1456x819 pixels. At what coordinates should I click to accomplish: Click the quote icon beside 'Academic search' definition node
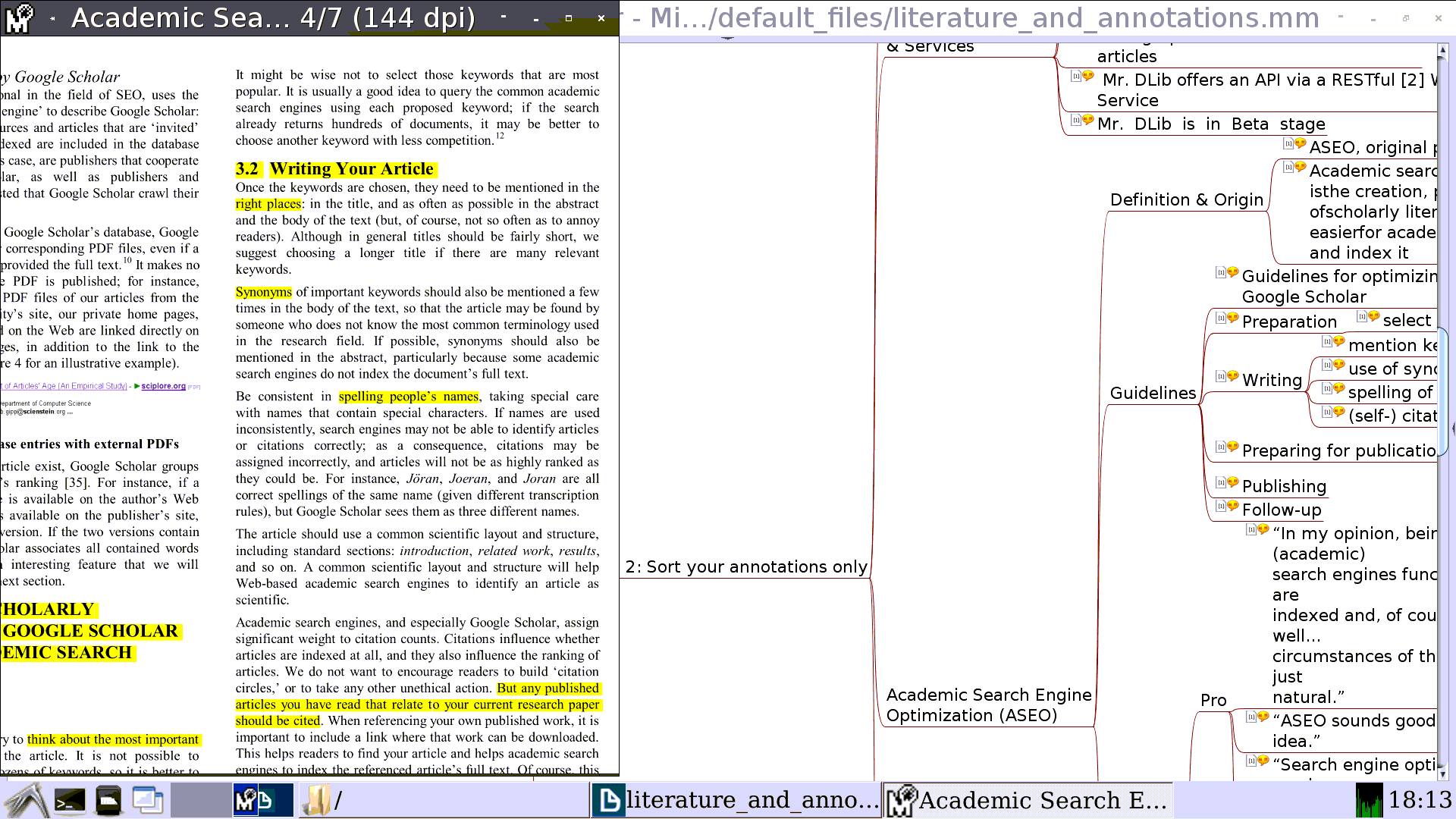pyautogui.click(x=1301, y=167)
